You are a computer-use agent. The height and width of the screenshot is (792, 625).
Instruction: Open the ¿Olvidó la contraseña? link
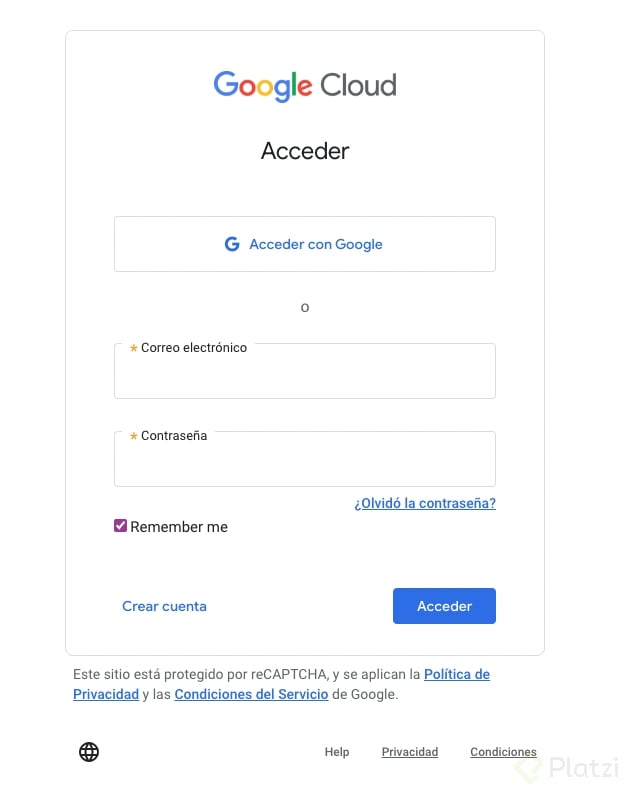425,503
